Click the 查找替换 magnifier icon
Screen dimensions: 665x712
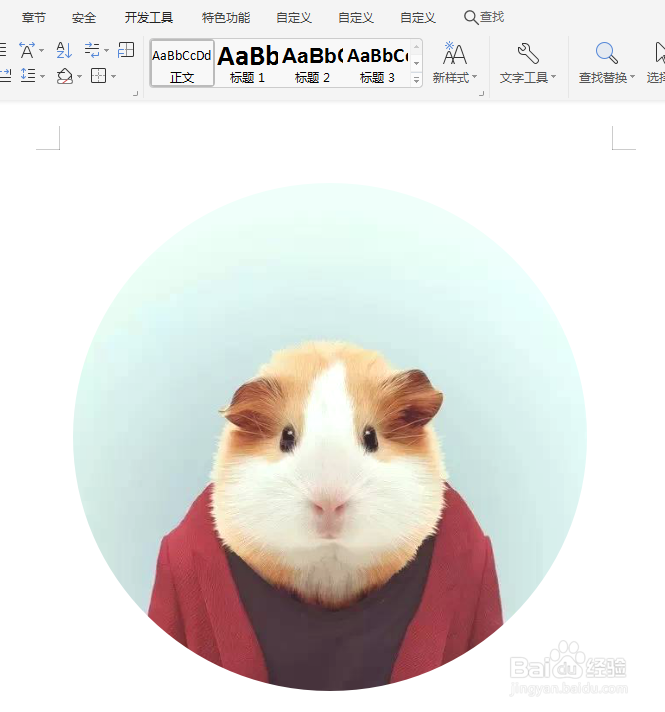point(607,53)
